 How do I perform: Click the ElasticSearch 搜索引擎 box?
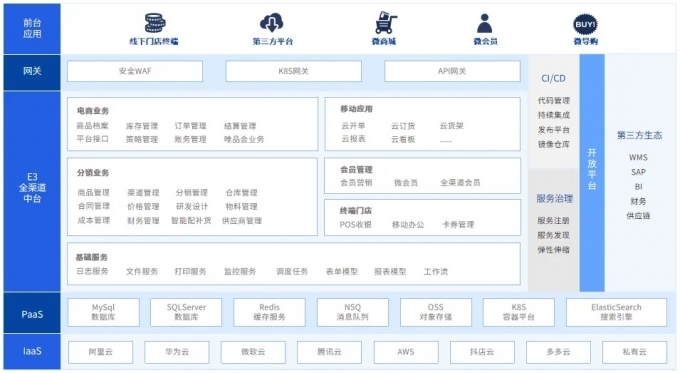pos(616,312)
